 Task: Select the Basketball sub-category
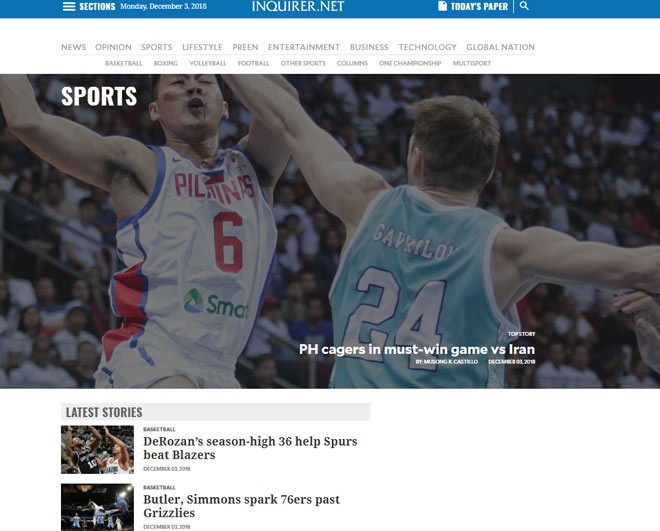124,63
